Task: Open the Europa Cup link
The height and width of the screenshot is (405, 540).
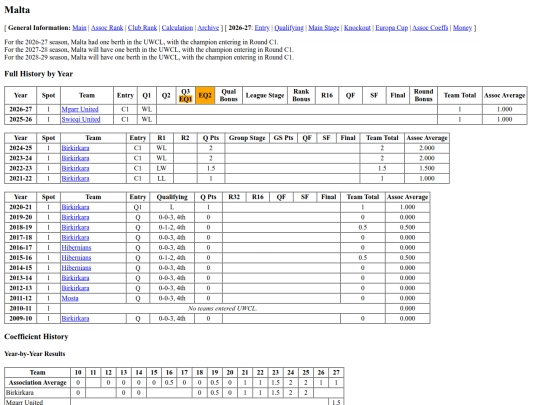Action: pos(392,28)
